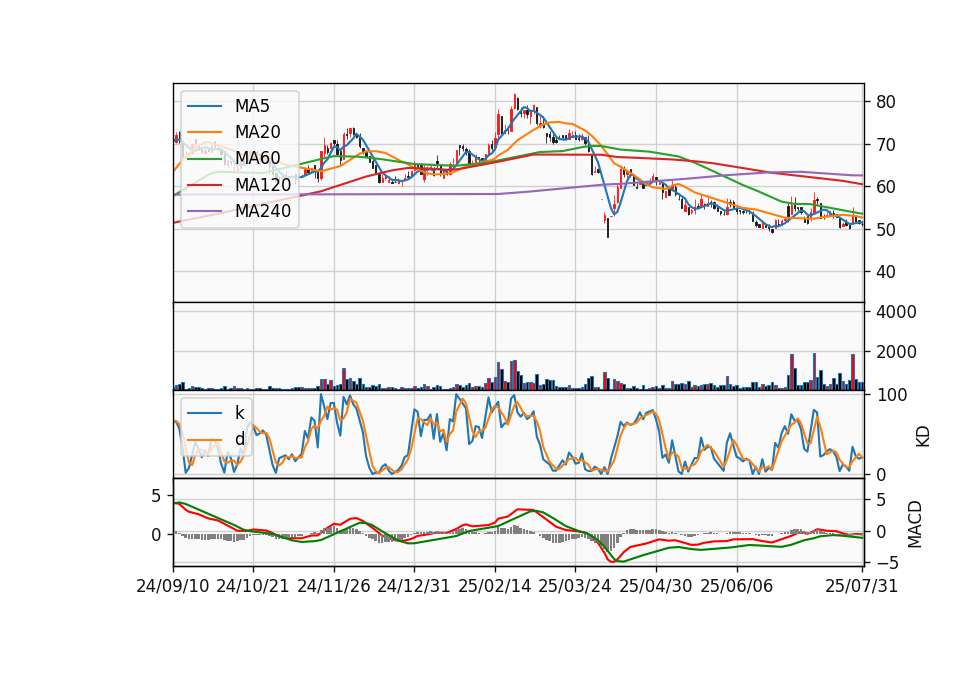
Task: Click the 24/09/10 date axis label
Action: pyautogui.click(x=173, y=587)
